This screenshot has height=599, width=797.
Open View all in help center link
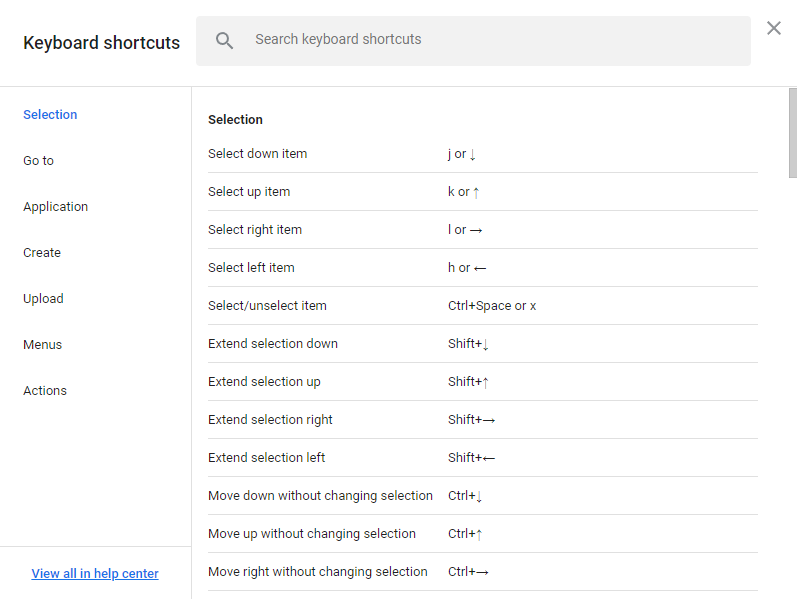95,574
